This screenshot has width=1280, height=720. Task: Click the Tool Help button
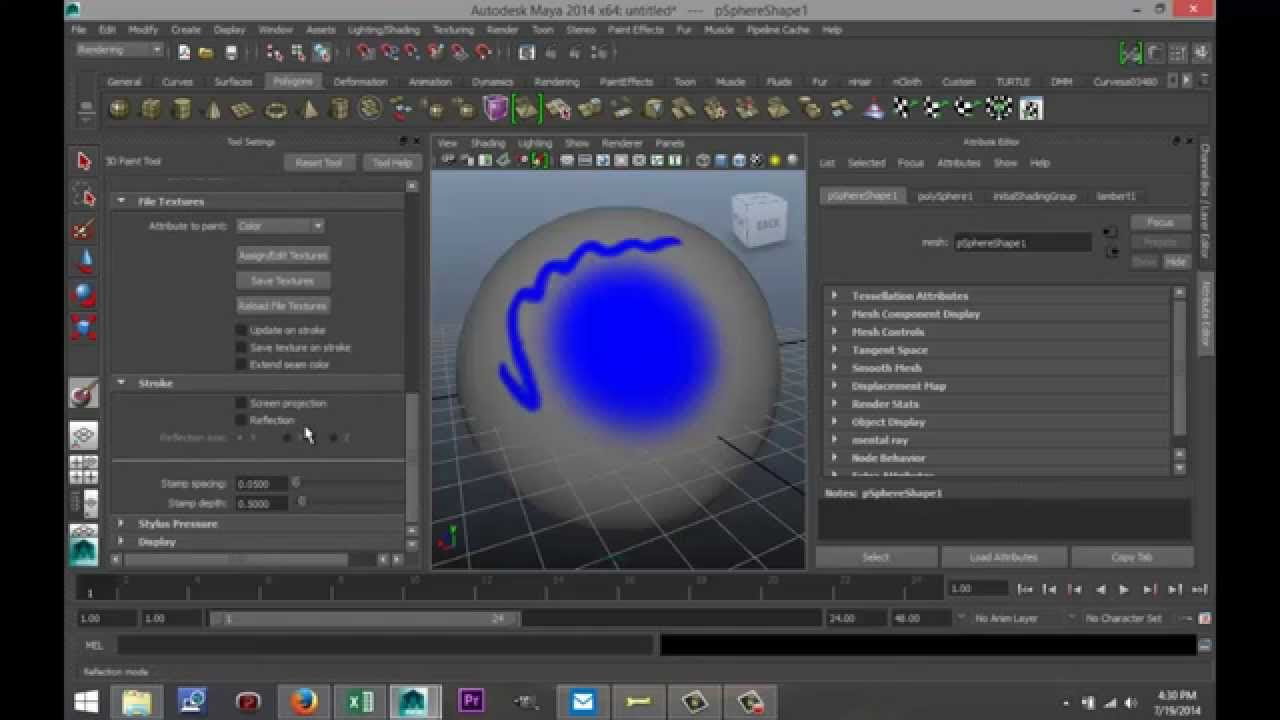point(391,163)
